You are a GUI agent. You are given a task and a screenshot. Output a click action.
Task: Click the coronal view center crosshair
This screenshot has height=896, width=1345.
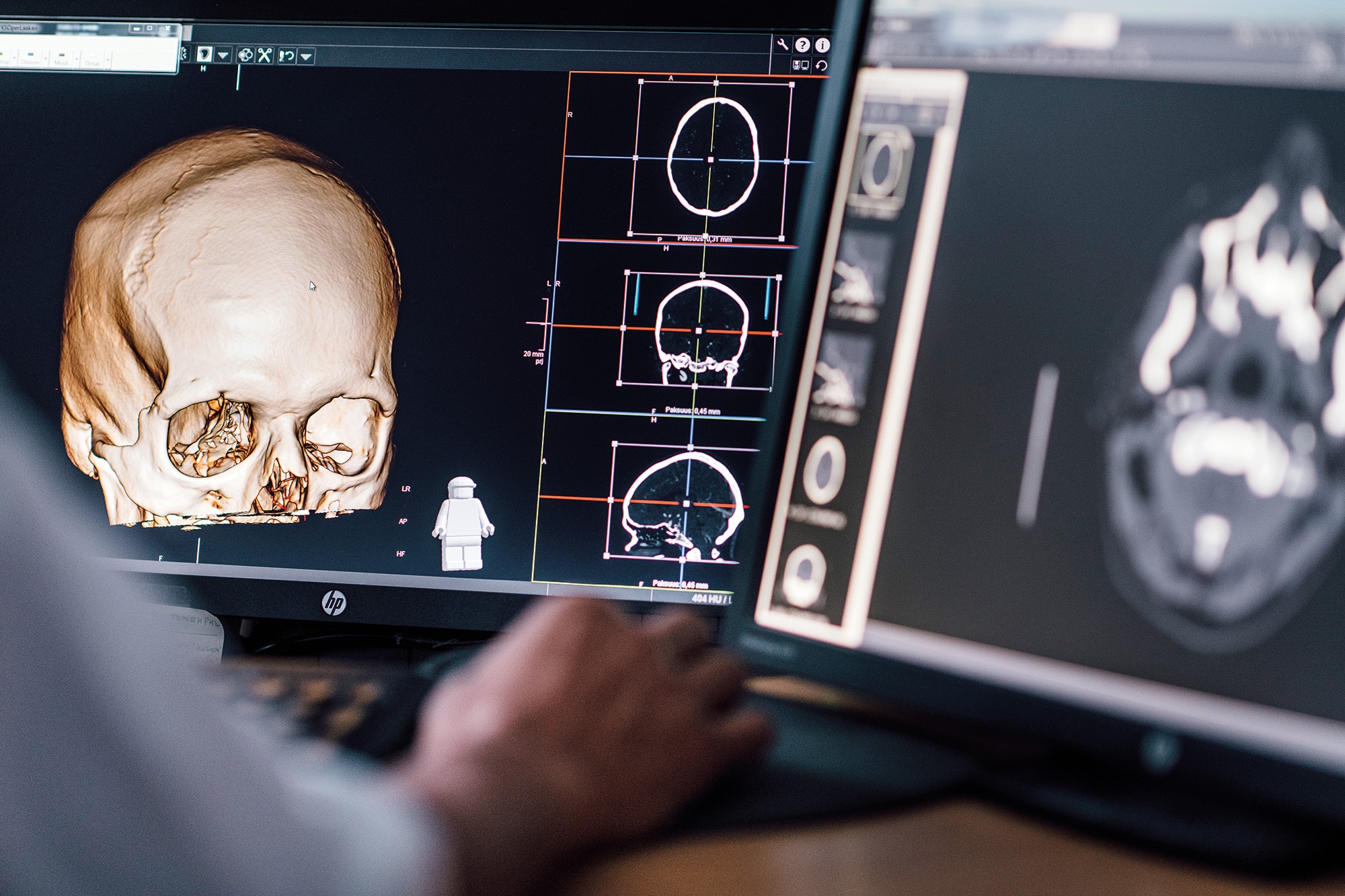click(699, 331)
